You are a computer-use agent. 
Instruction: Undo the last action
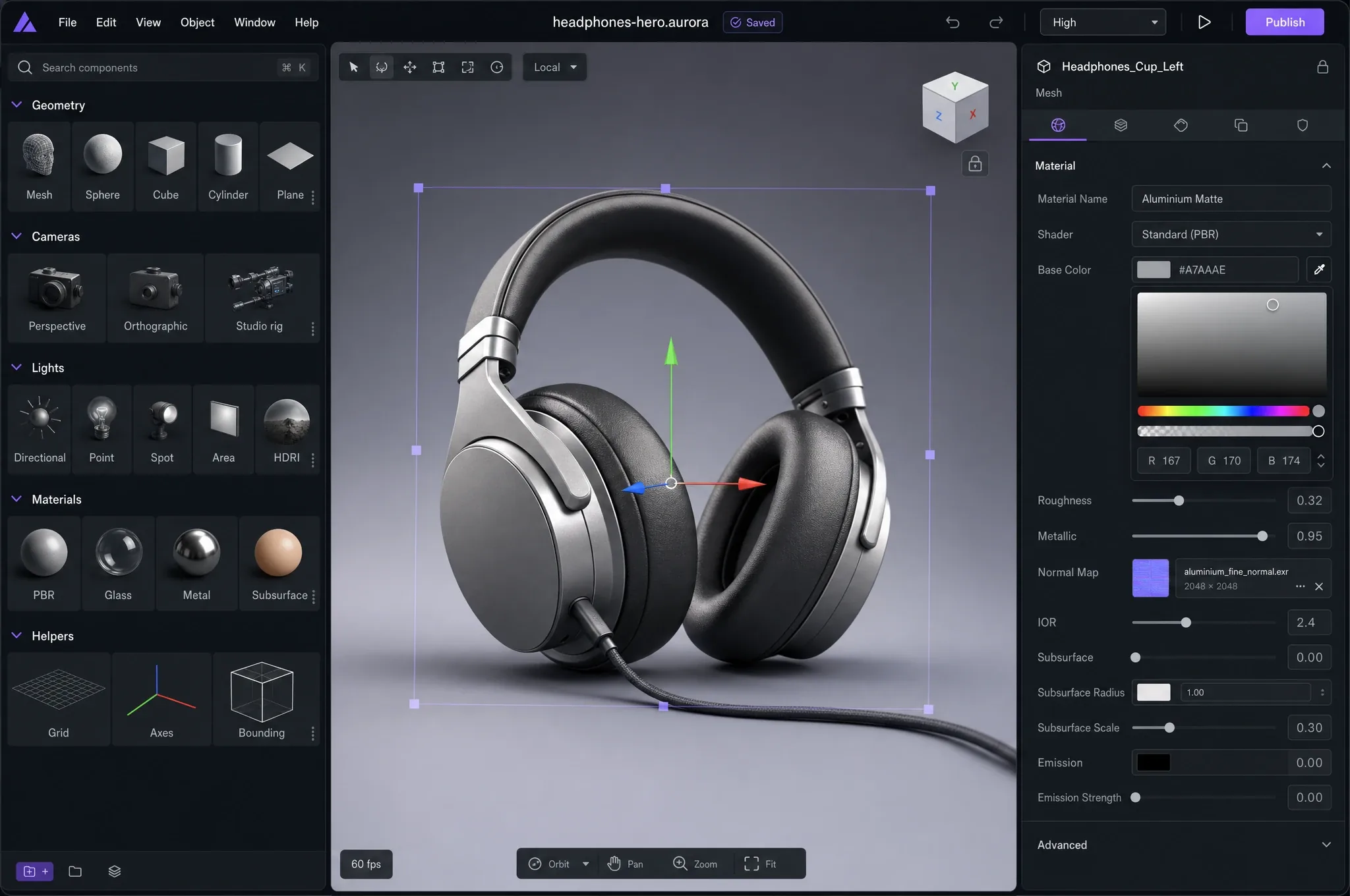[x=953, y=22]
